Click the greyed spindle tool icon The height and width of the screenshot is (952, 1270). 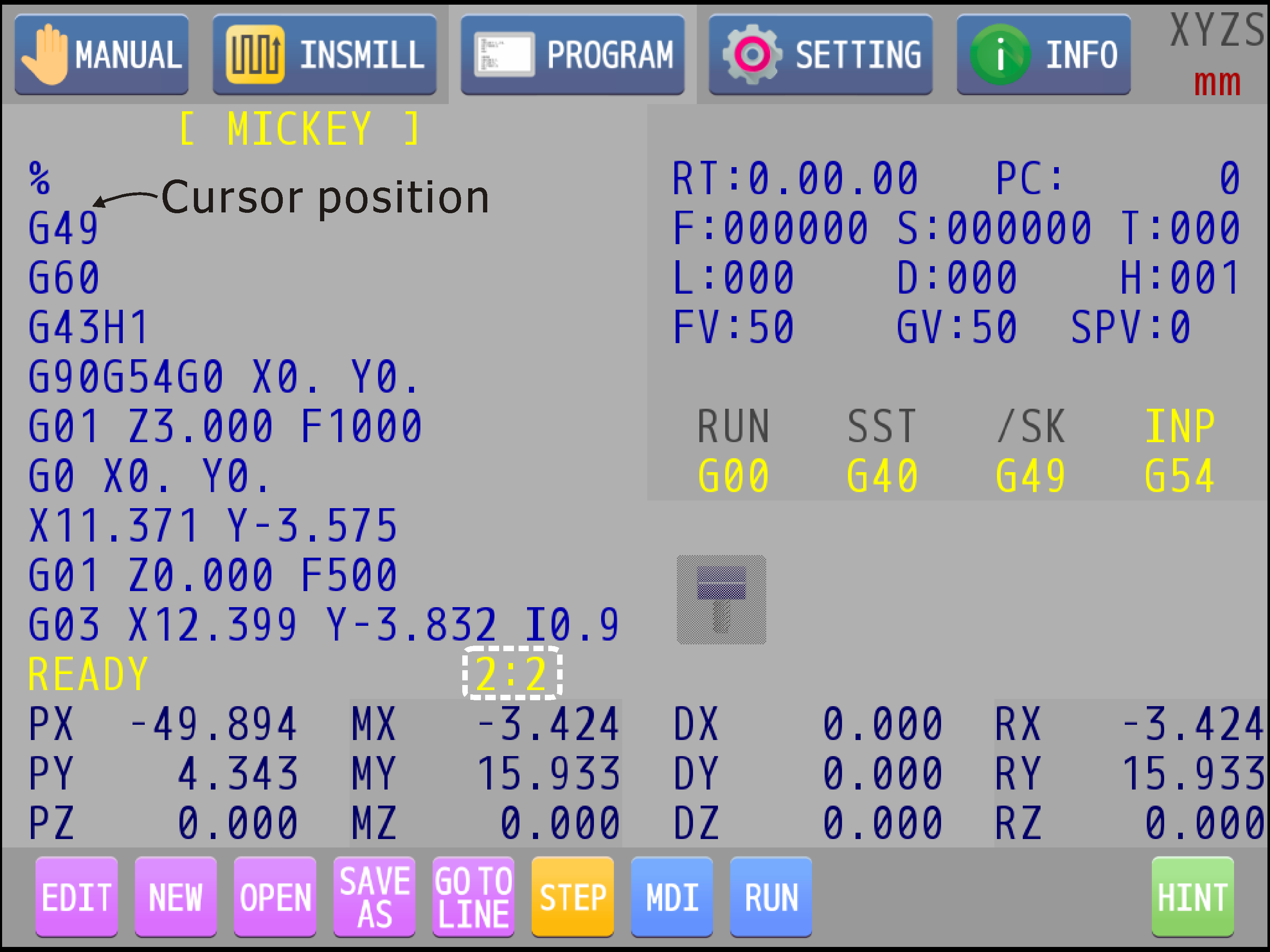point(721,599)
